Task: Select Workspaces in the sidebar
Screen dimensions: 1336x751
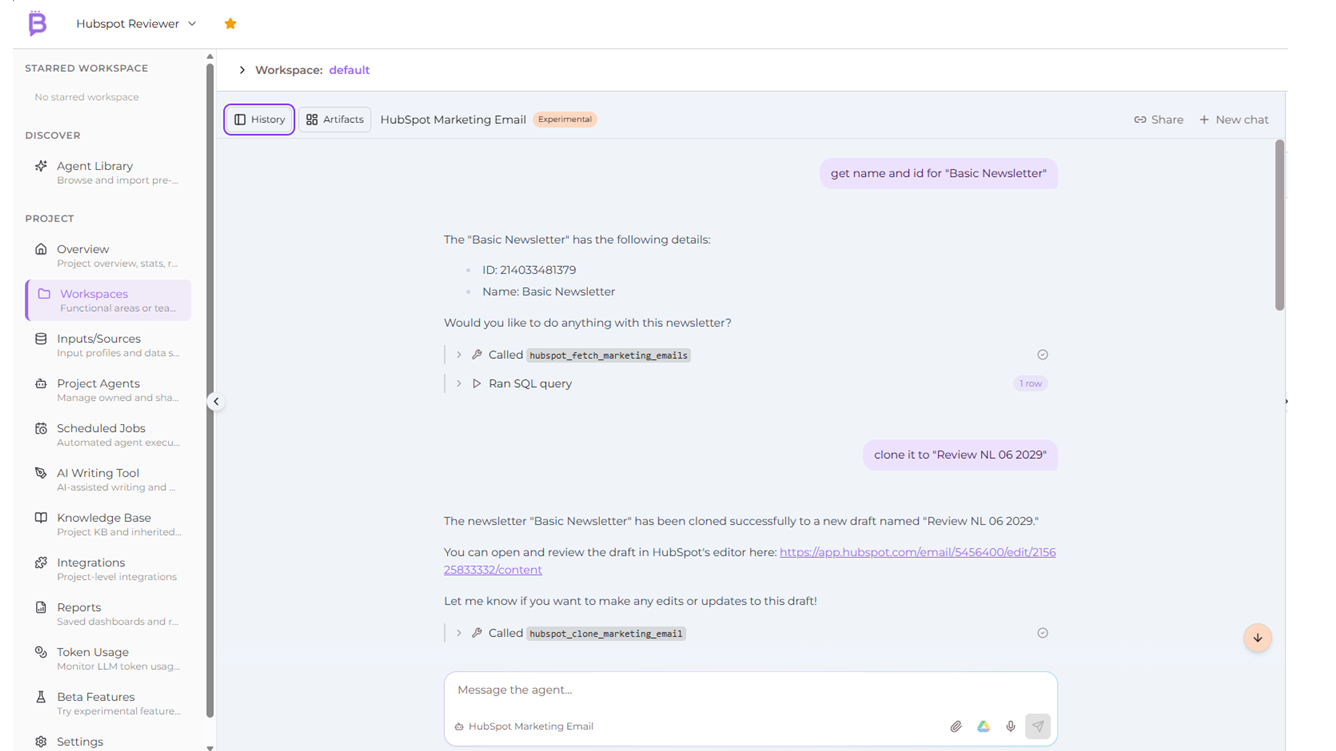Action: click(x=108, y=300)
